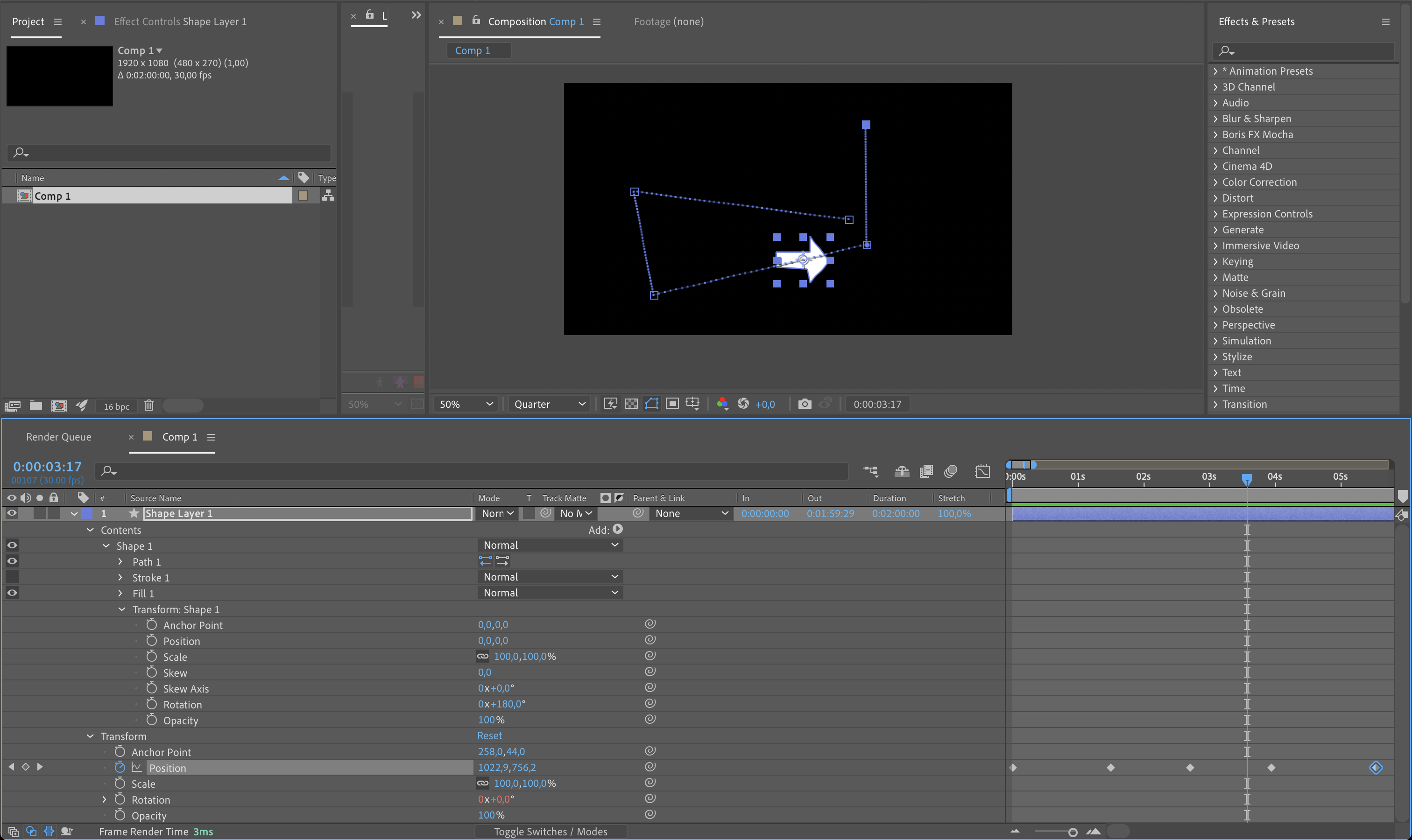Switch to the Render Queue tab
This screenshot has width=1412, height=840.
pyautogui.click(x=58, y=436)
